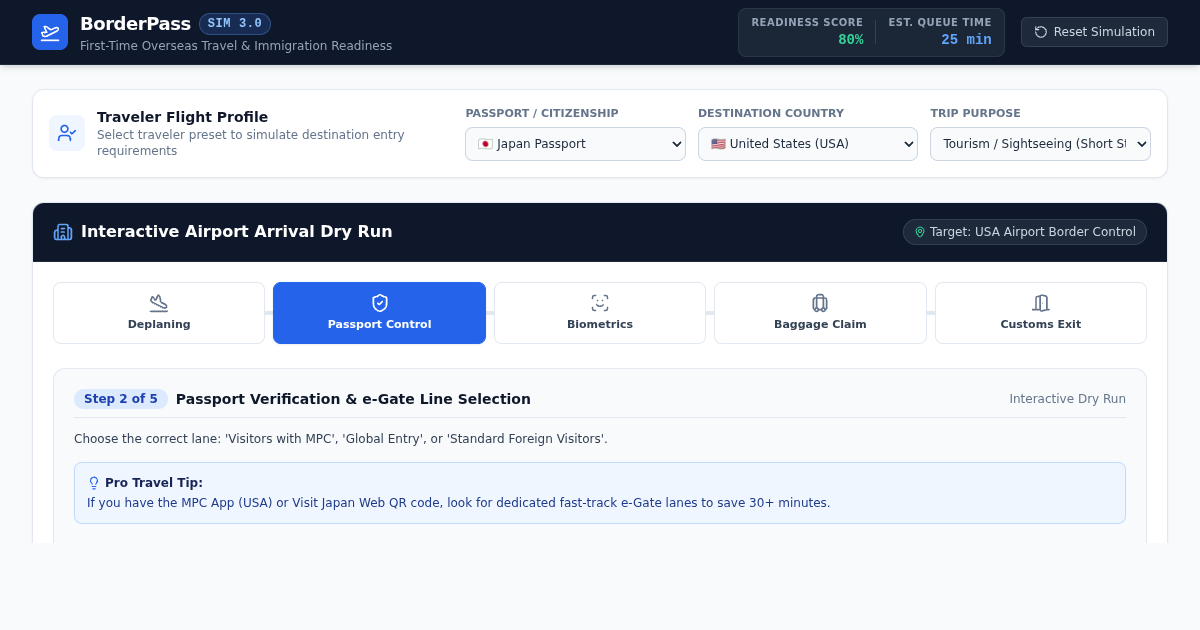Click the Reset Simulation button
Image resolution: width=1200 pixels, height=630 pixels.
click(1094, 32)
